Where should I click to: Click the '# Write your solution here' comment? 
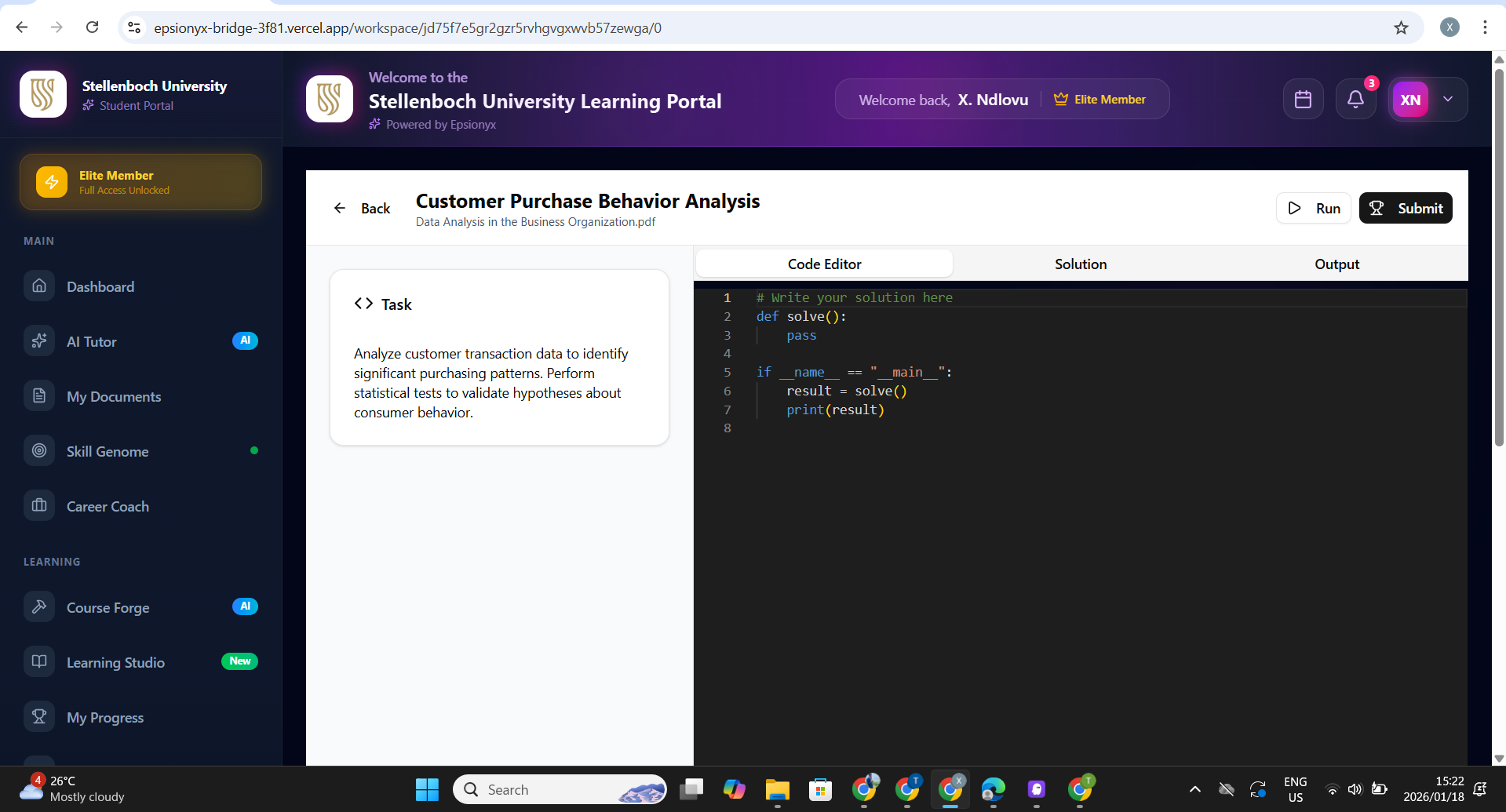pos(854,297)
